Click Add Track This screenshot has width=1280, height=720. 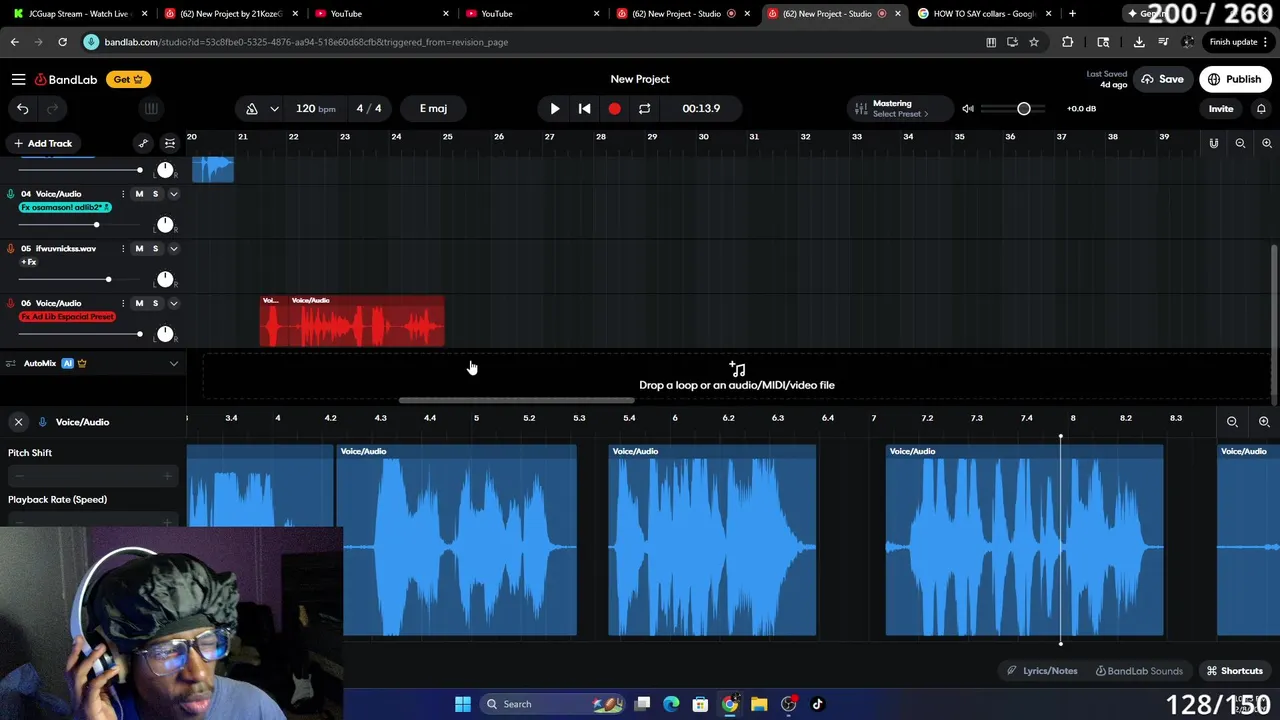click(x=42, y=143)
